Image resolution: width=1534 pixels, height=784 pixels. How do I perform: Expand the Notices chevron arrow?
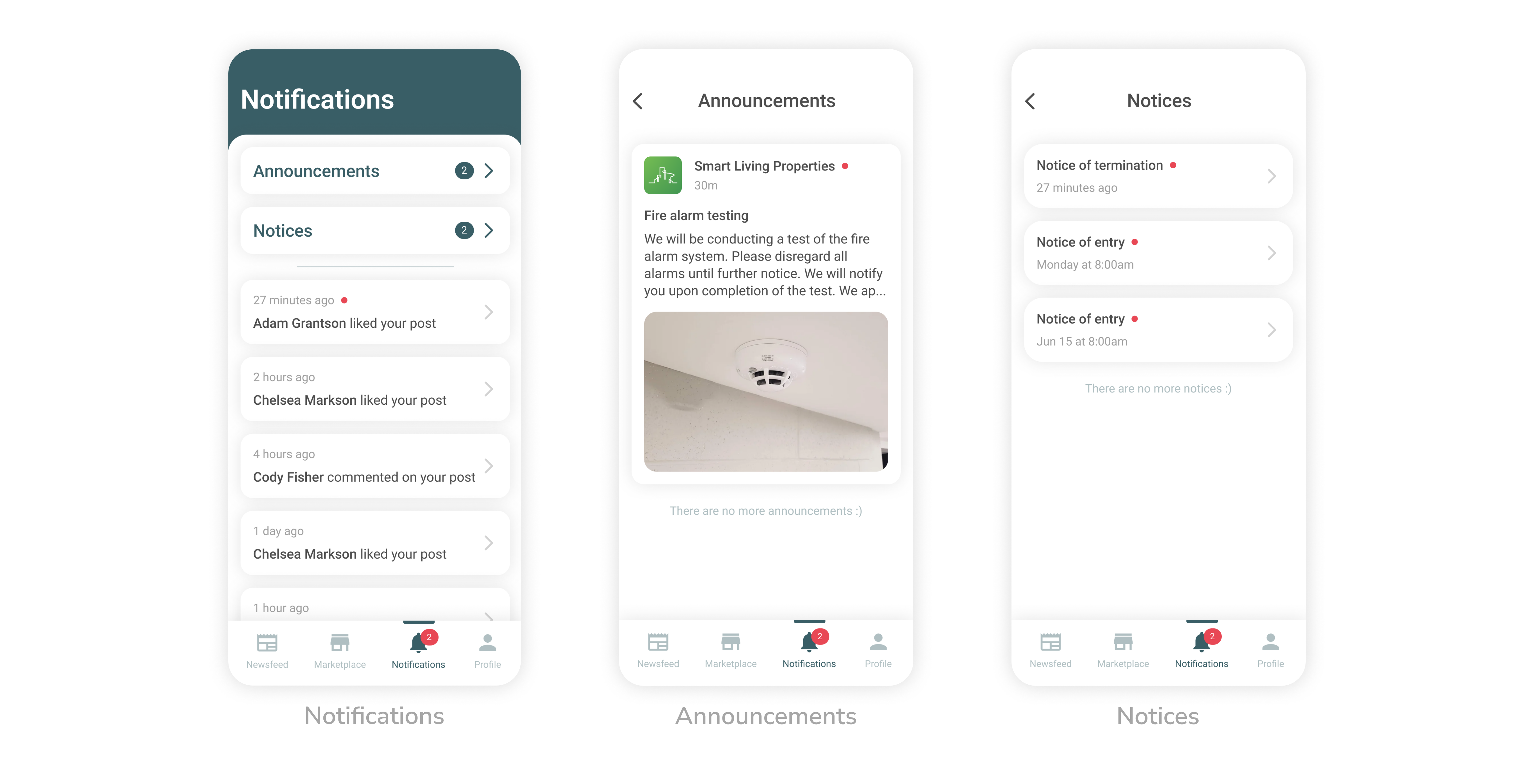pos(489,230)
